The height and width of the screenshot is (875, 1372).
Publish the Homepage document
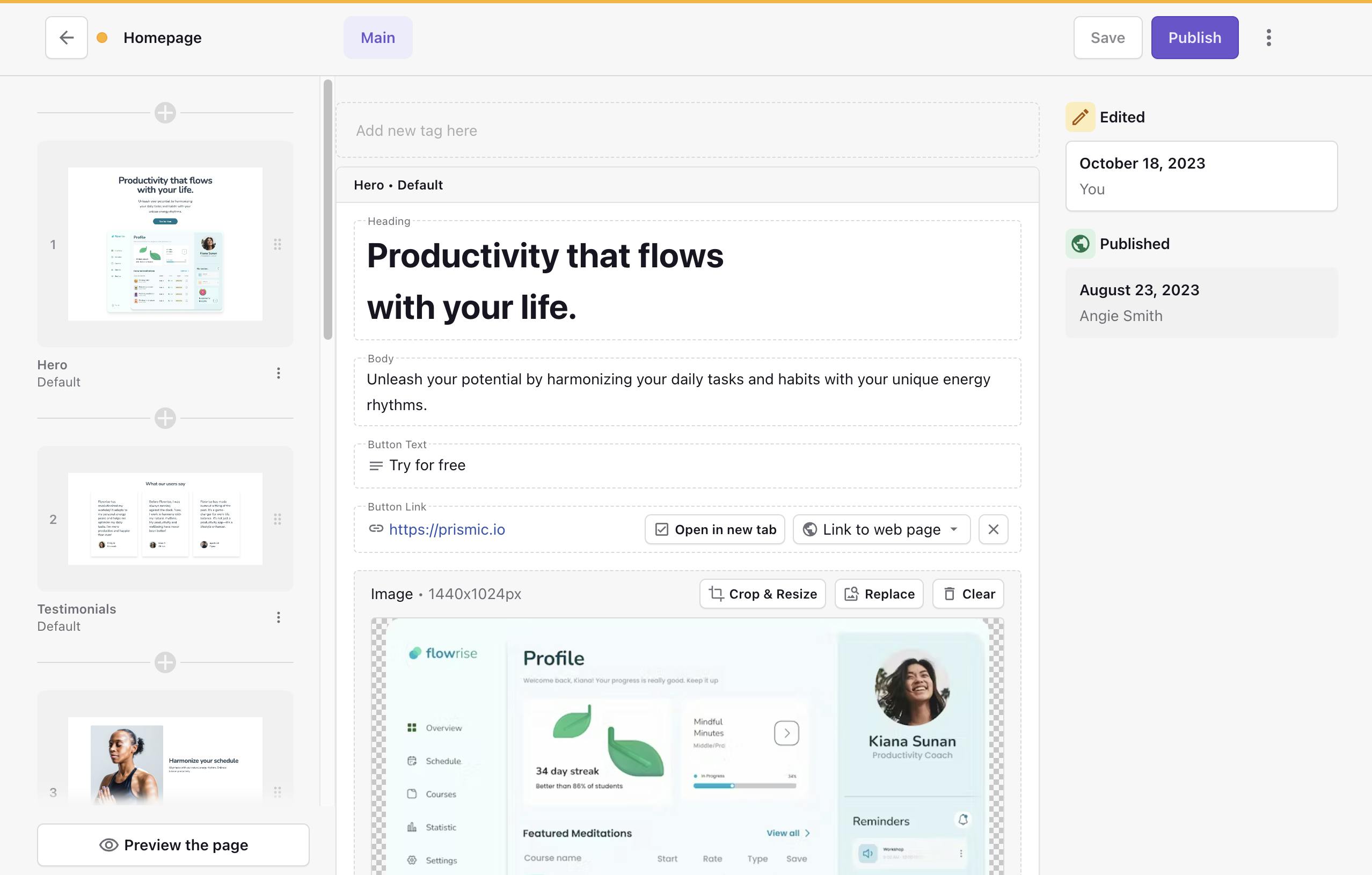1194,37
